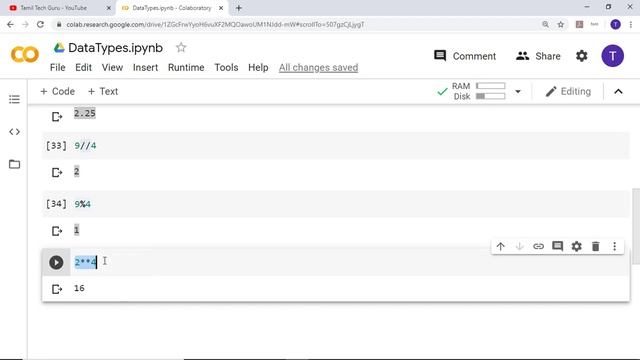Go back in browser

11,24
